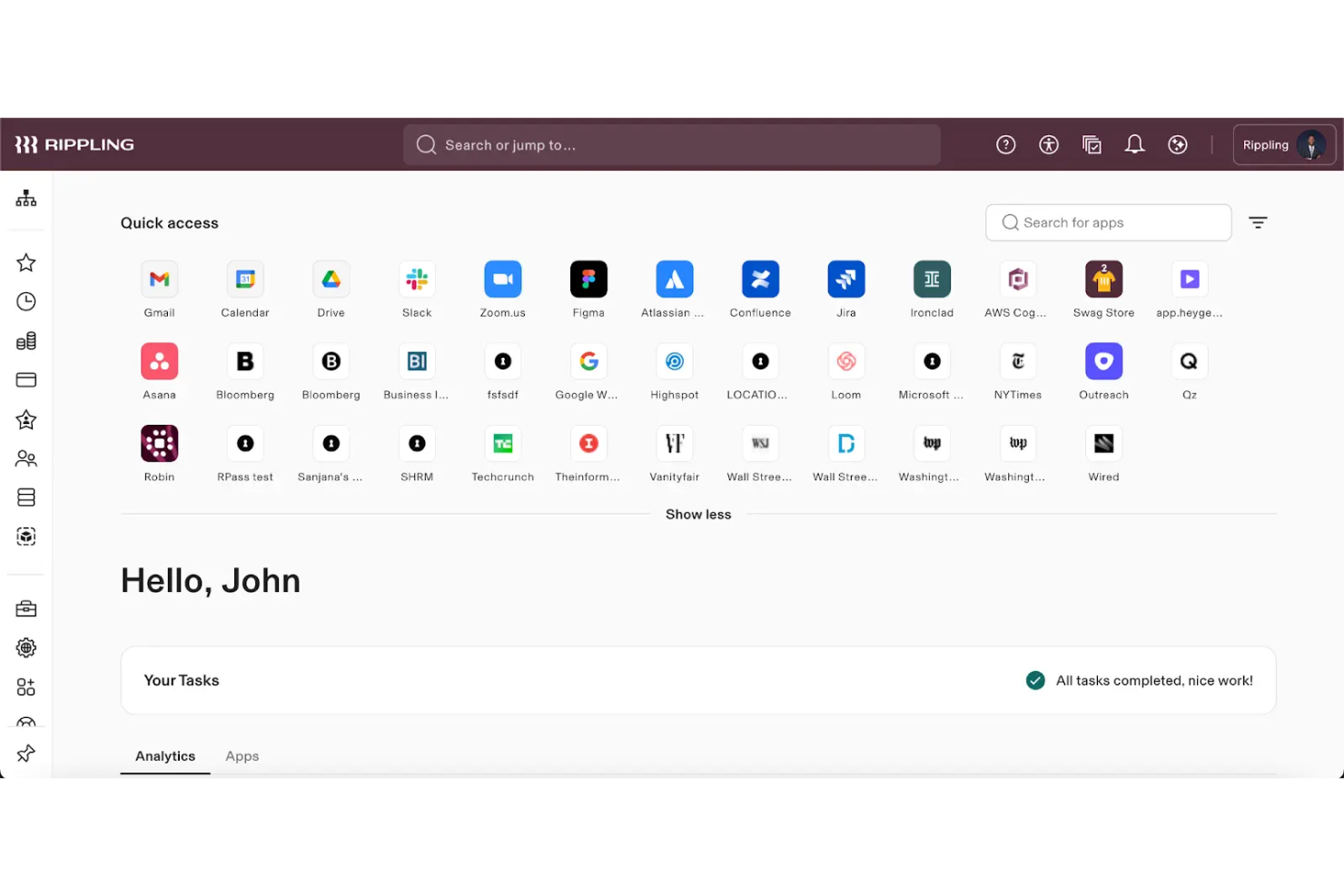Open the Atlassian app icon
Viewport: 1344px width, 896px height.
click(x=675, y=280)
